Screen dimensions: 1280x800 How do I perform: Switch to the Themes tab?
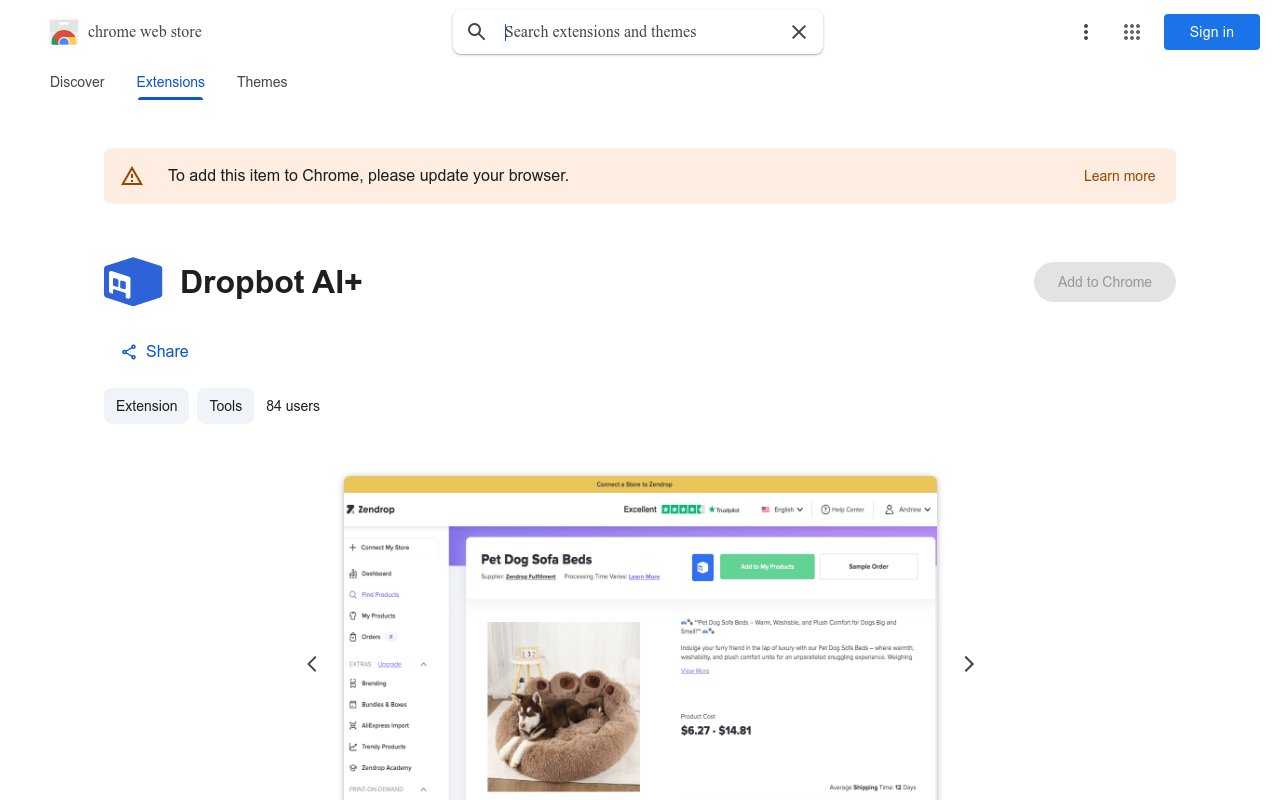tap(262, 82)
